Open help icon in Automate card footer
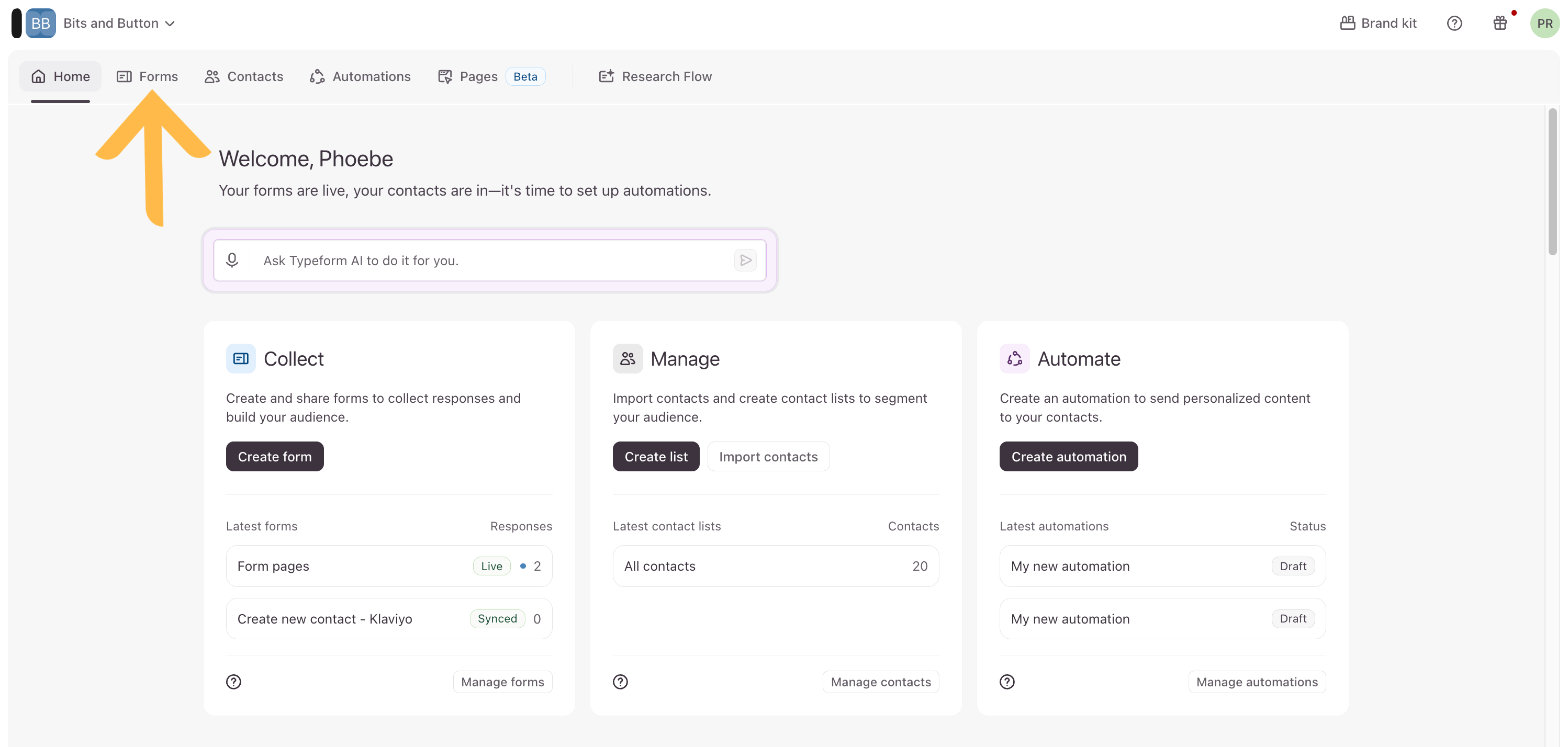Image resolution: width=1568 pixels, height=747 pixels. [x=1007, y=682]
